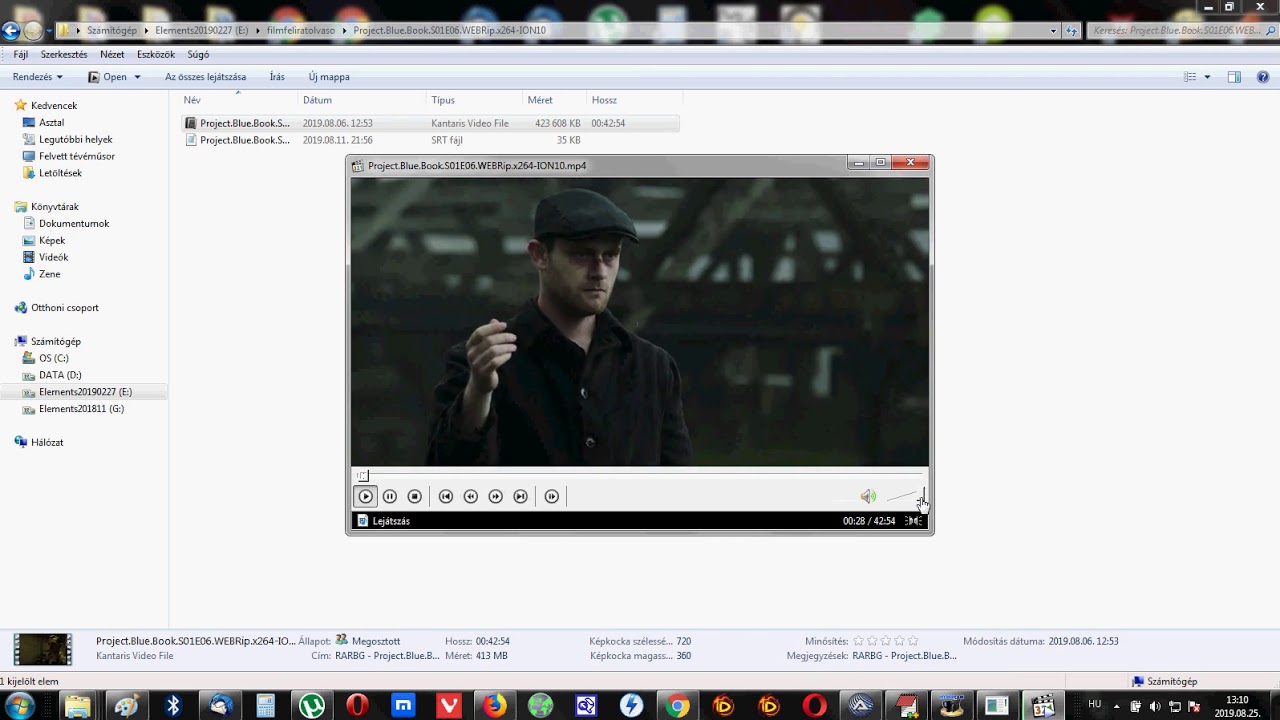
Task: Open the Bluetooth taskbar icon
Action: (x=172, y=706)
